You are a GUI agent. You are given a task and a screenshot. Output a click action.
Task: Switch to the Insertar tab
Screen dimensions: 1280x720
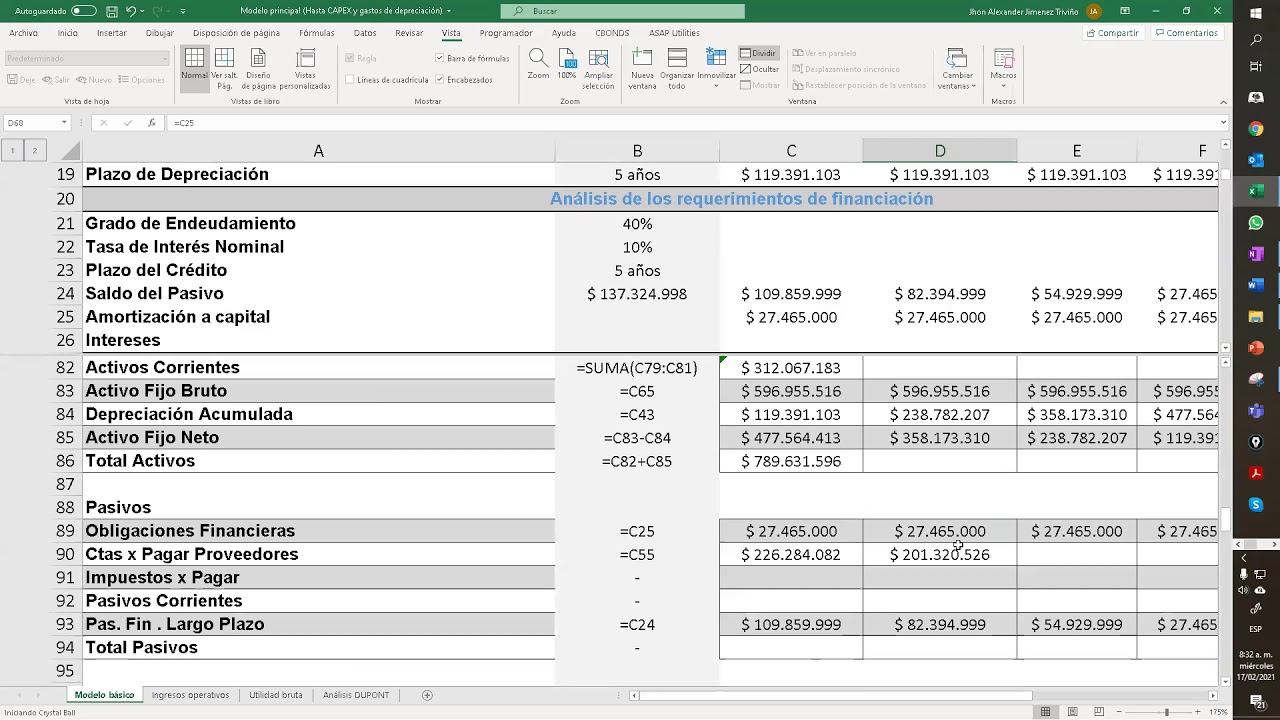[111, 33]
